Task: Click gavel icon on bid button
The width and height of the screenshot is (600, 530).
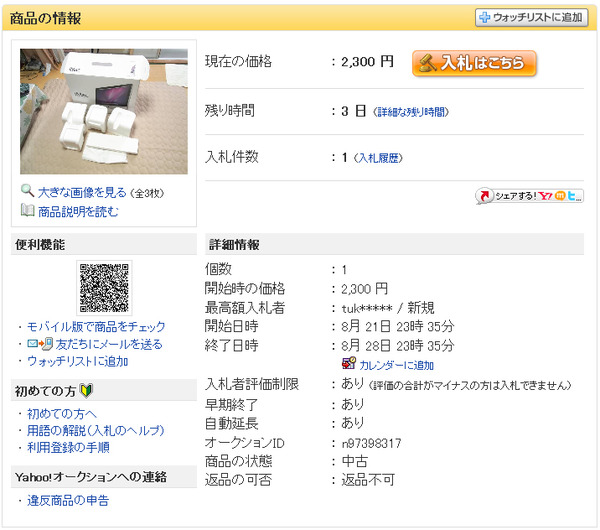Action: click(427, 63)
